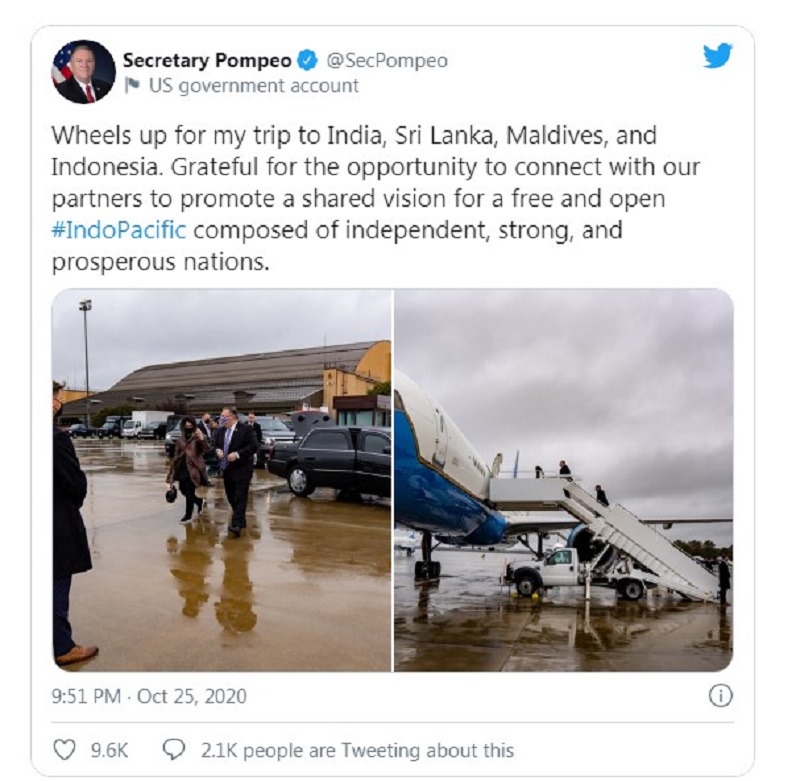The image size is (800, 781).
Task: Click the Oct 25, 2020 date
Action: pyautogui.click(x=192, y=696)
